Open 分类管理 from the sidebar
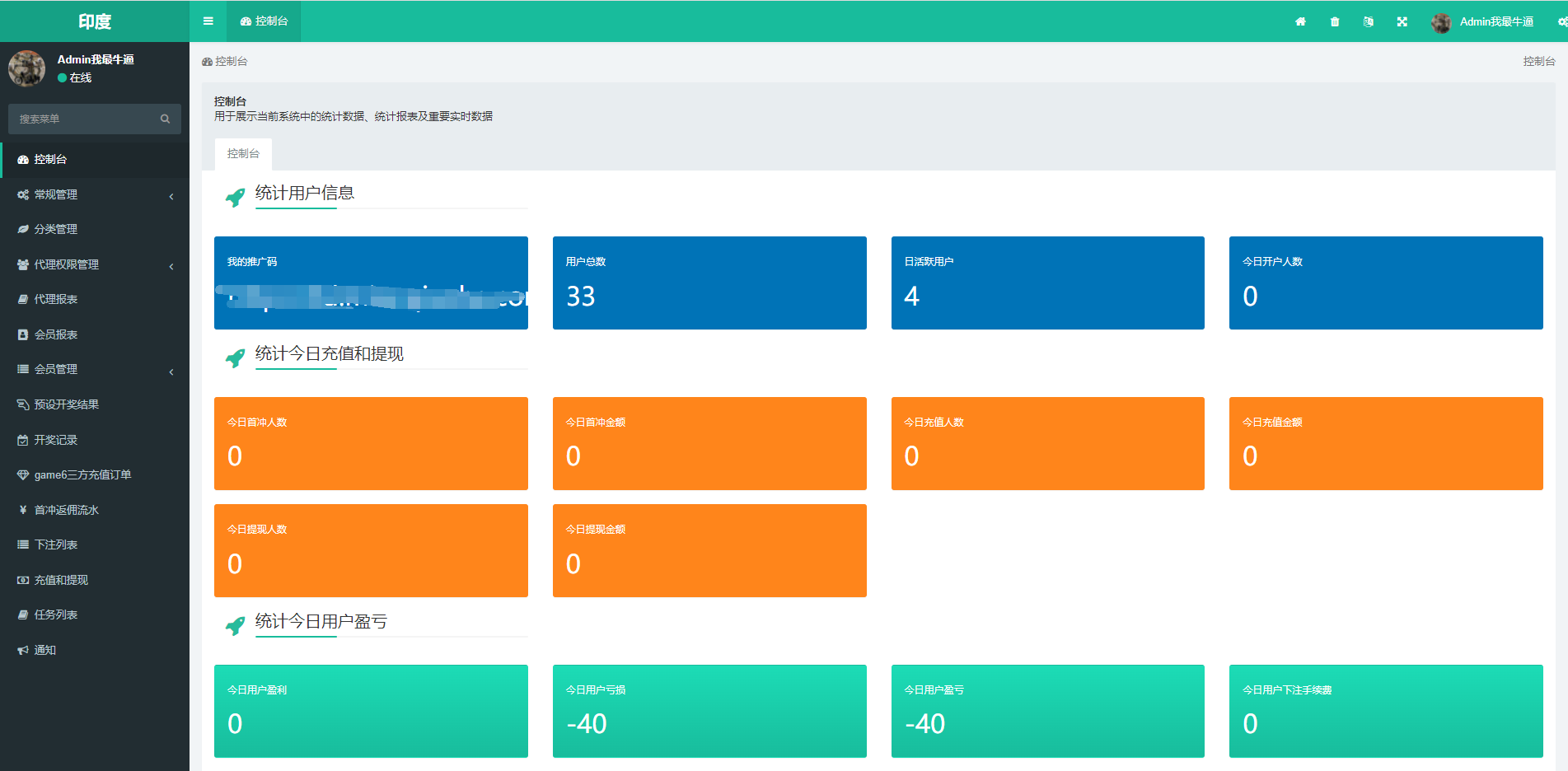 click(56, 230)
